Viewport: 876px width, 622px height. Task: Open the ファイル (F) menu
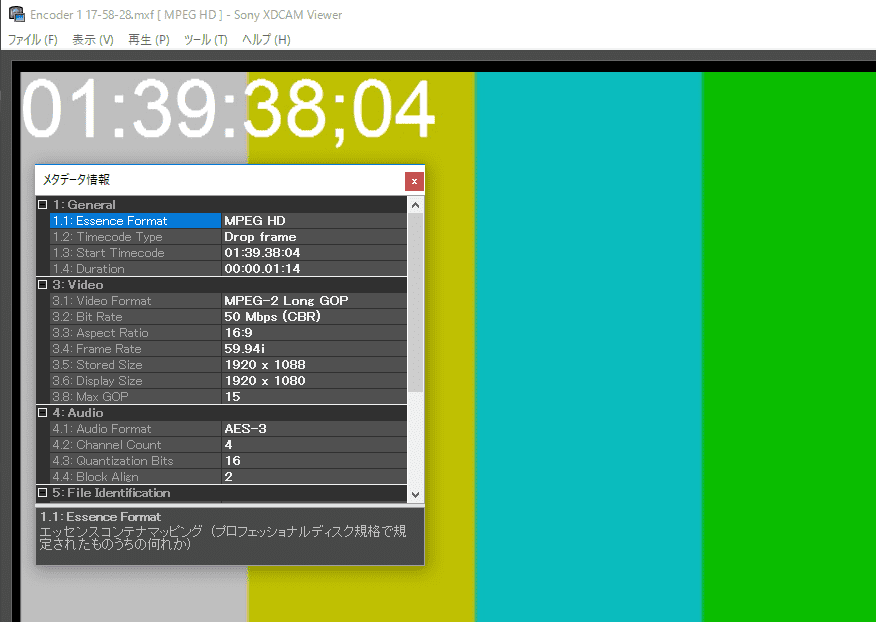(x=33, y=40)
